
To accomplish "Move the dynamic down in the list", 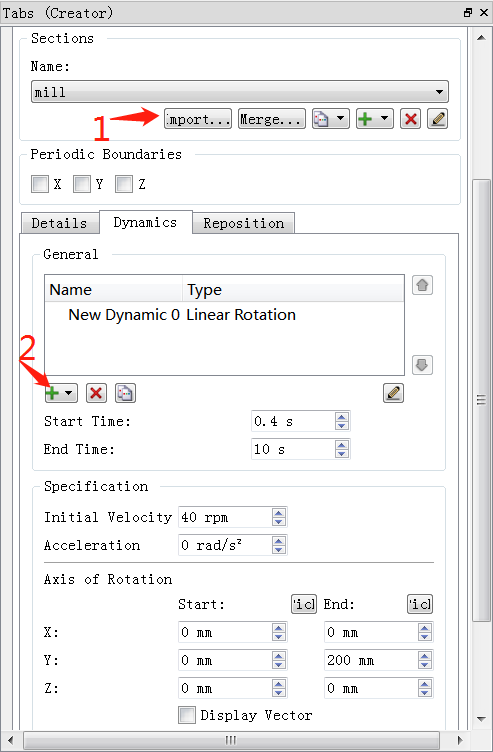I will [422, 365].
